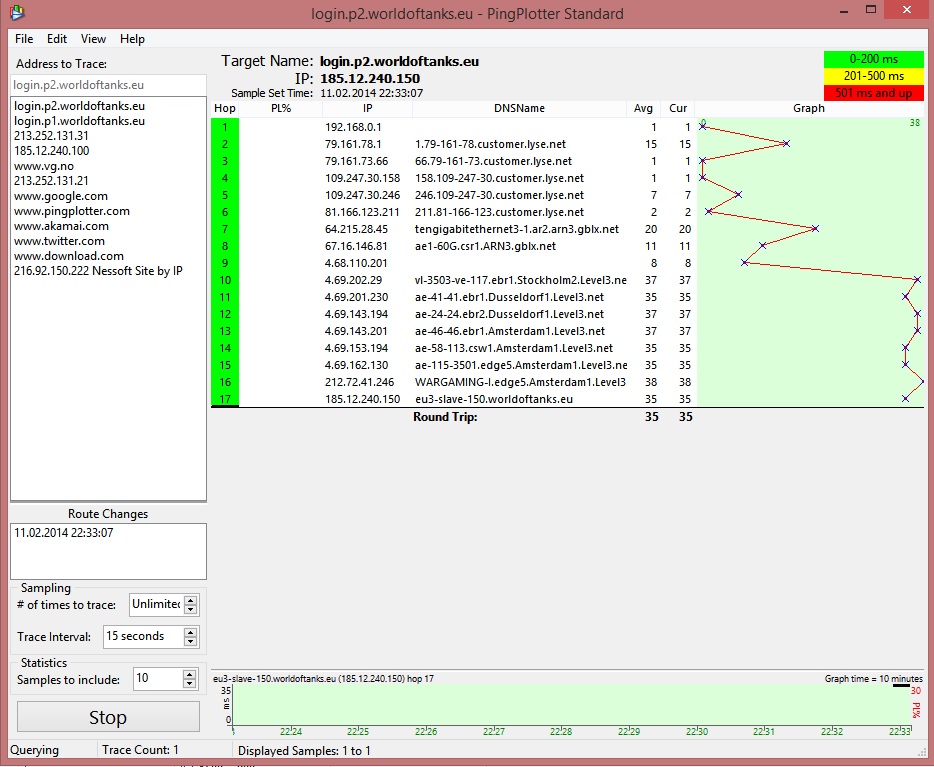Screen dimensions: 934x767
Task: Click the Trace Interval 15 seconds field
Action: 143,637
